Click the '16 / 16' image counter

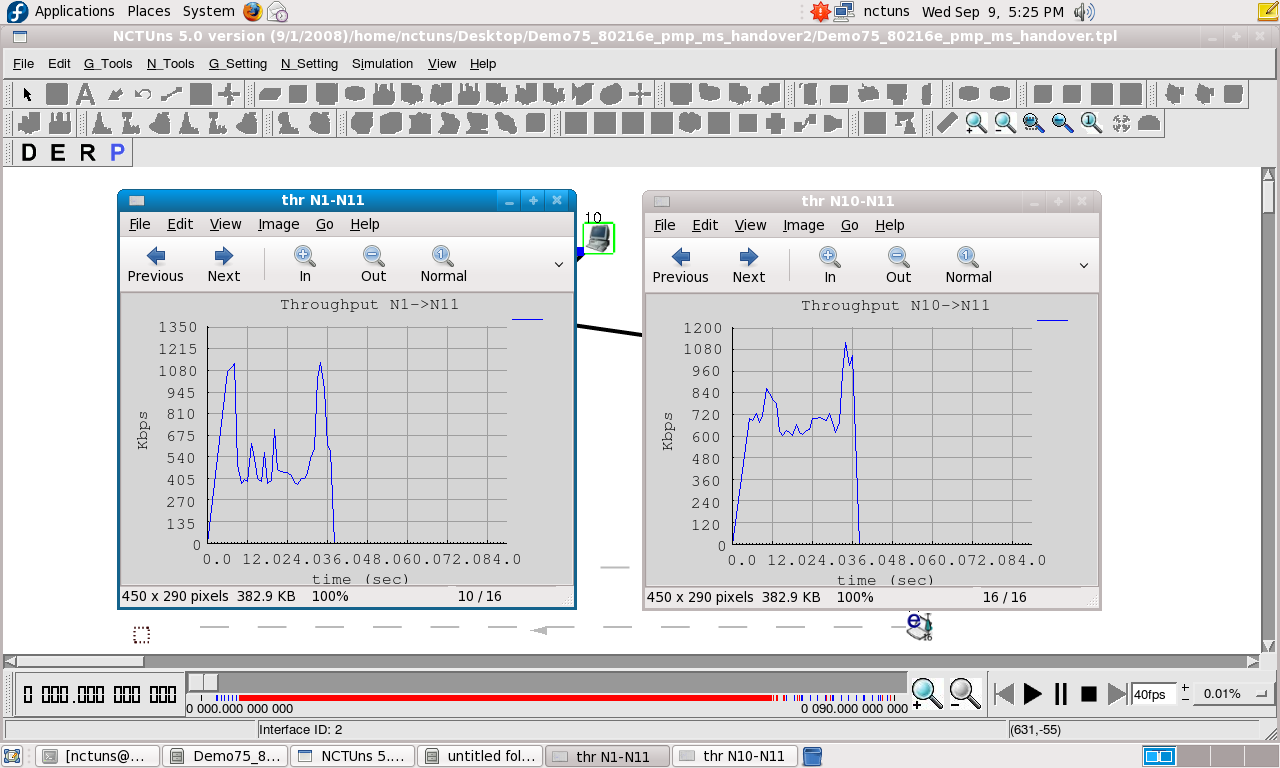pyautogui.click(x=1004, y=597)
